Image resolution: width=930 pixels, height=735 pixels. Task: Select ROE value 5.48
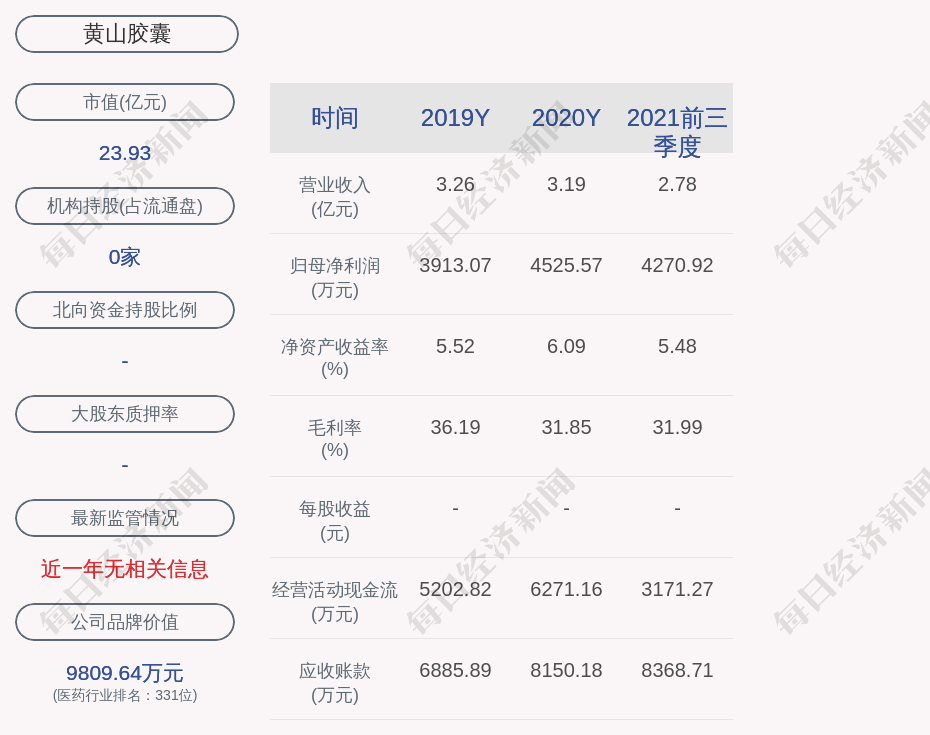tap(677, 346)
